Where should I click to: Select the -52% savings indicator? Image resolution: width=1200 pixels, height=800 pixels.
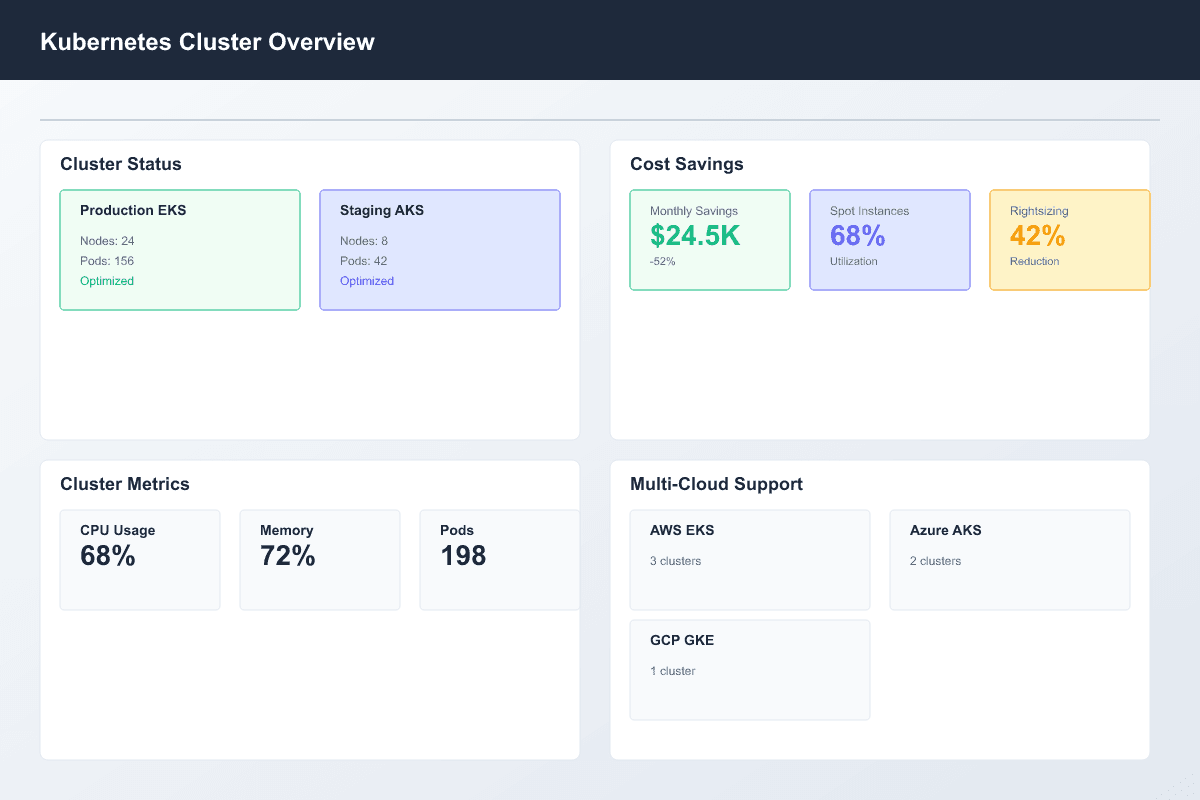point(662,261)
